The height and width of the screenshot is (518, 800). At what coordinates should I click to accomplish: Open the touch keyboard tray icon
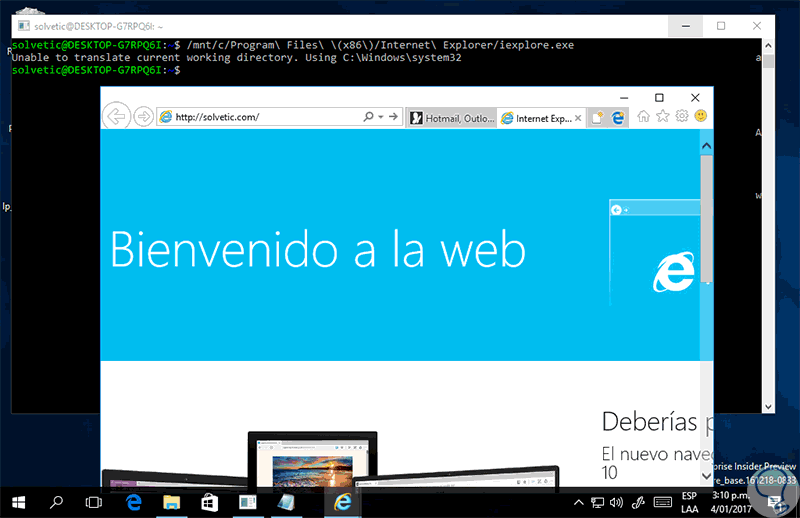662,503
